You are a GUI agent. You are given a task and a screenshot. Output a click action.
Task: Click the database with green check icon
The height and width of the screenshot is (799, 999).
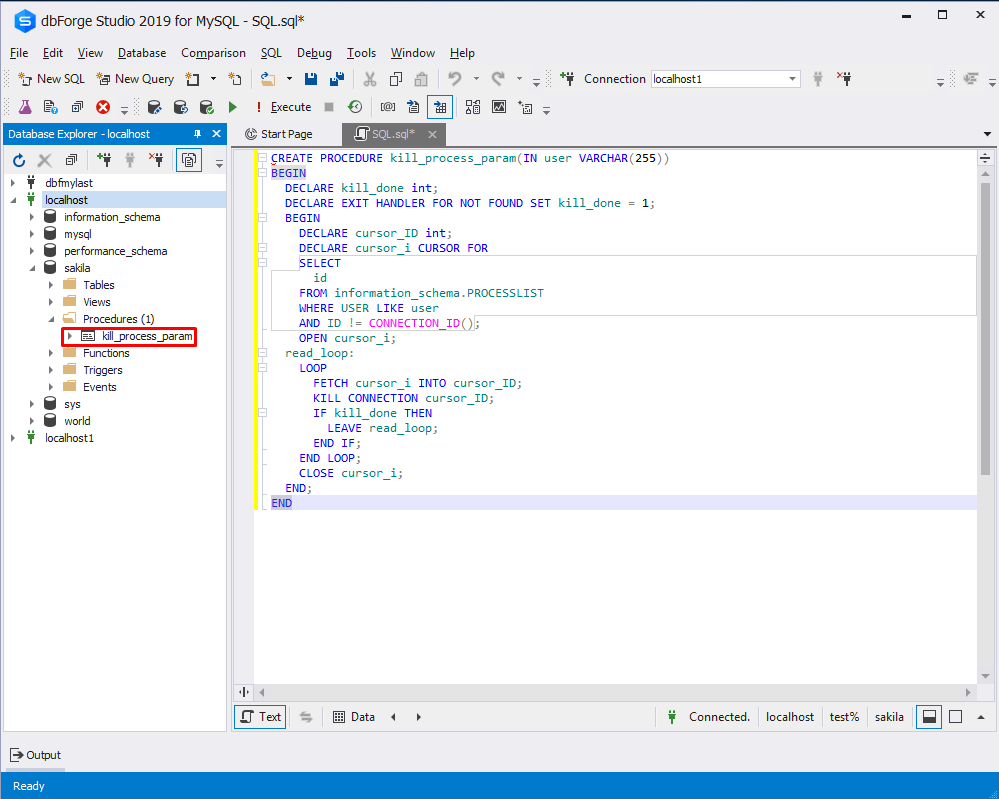(206, 107)
